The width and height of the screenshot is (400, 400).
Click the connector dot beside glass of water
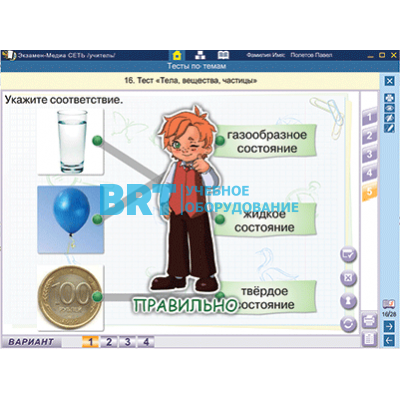pyautogui.click(x=97, y=141)
